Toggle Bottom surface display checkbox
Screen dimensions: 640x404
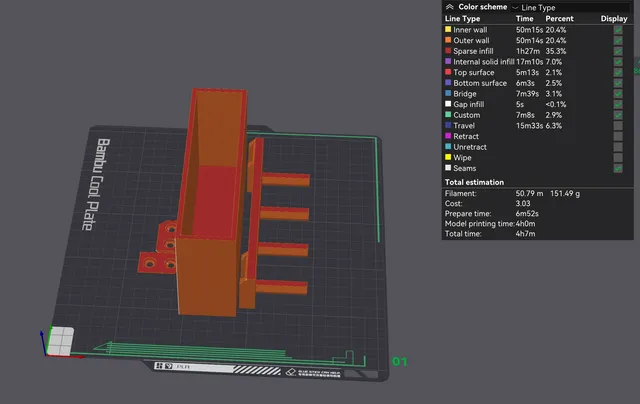coord(618,83)
